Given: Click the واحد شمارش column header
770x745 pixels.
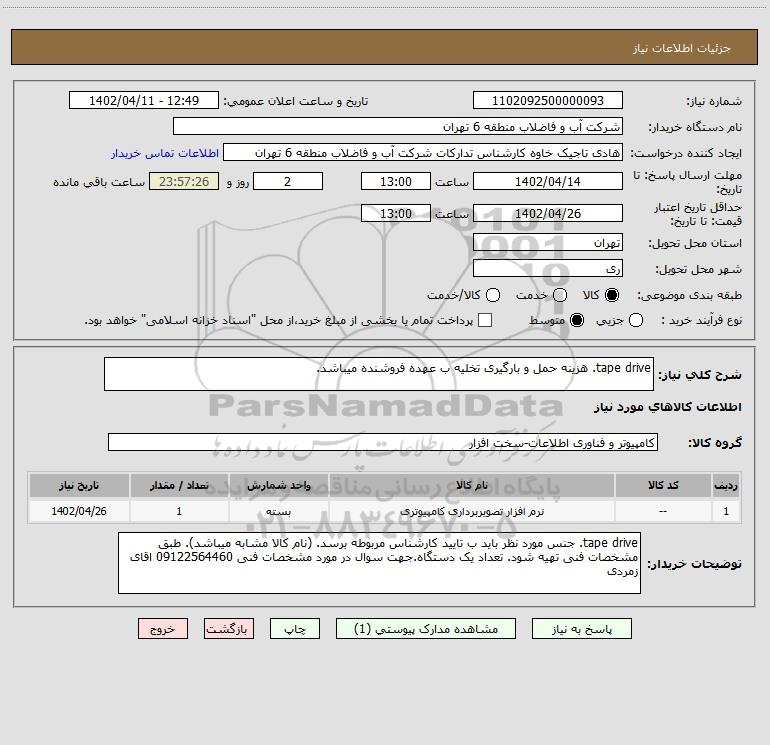Looking at the screenshot, I should 278,486.
